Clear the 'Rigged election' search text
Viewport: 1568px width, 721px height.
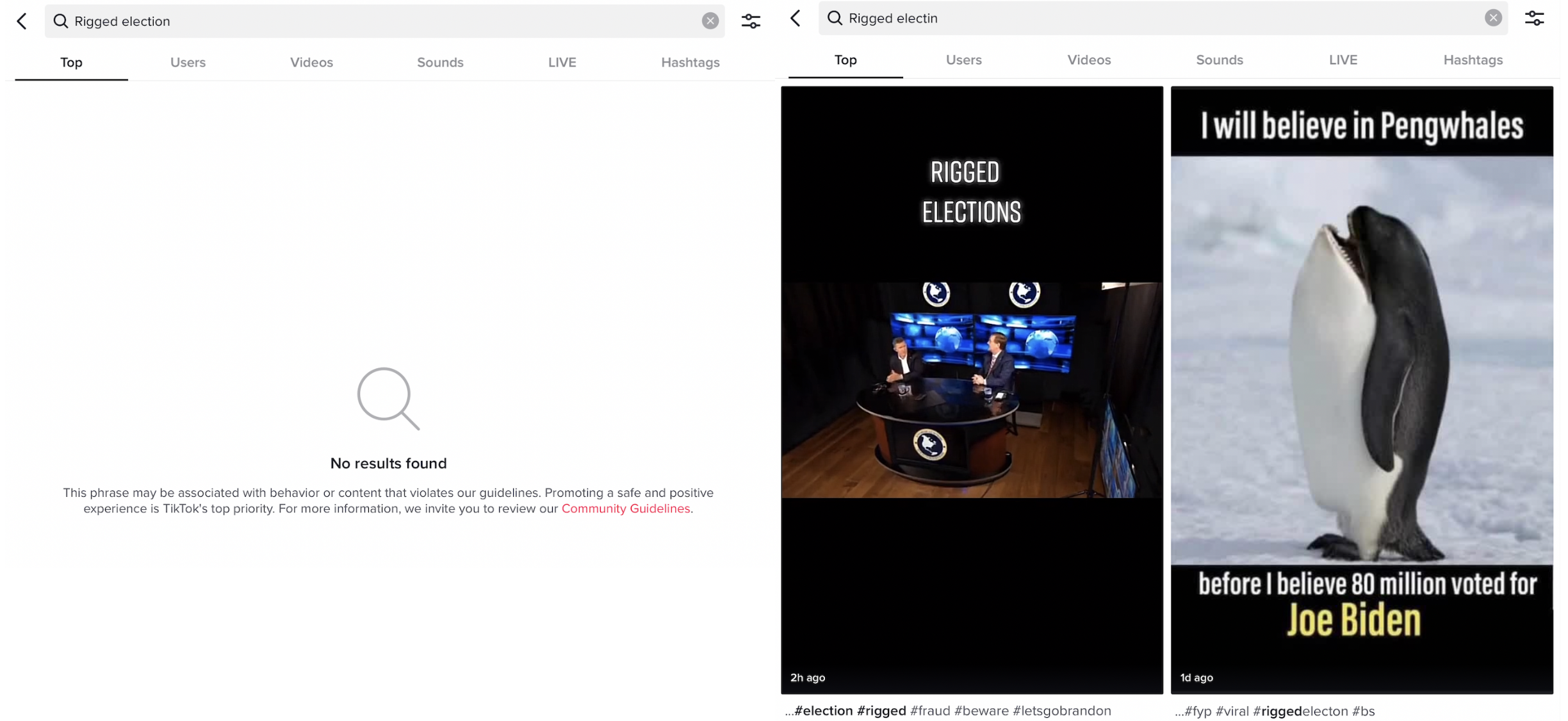click(710, 21)
